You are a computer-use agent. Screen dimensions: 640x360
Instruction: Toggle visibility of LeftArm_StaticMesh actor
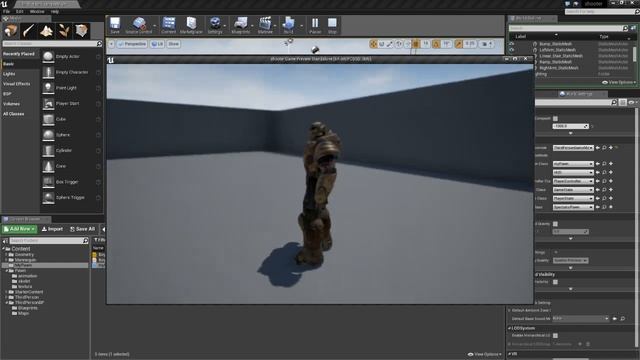(512, 50)
